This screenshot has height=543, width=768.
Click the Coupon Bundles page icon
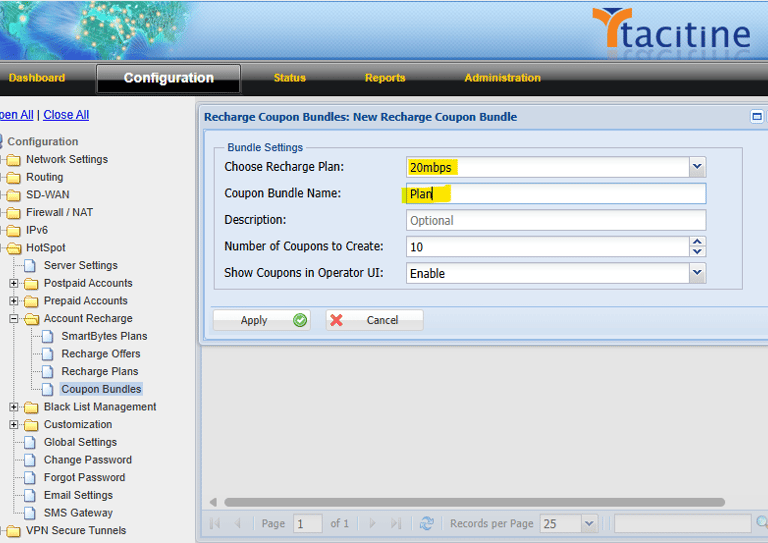[x=48, y=389]
